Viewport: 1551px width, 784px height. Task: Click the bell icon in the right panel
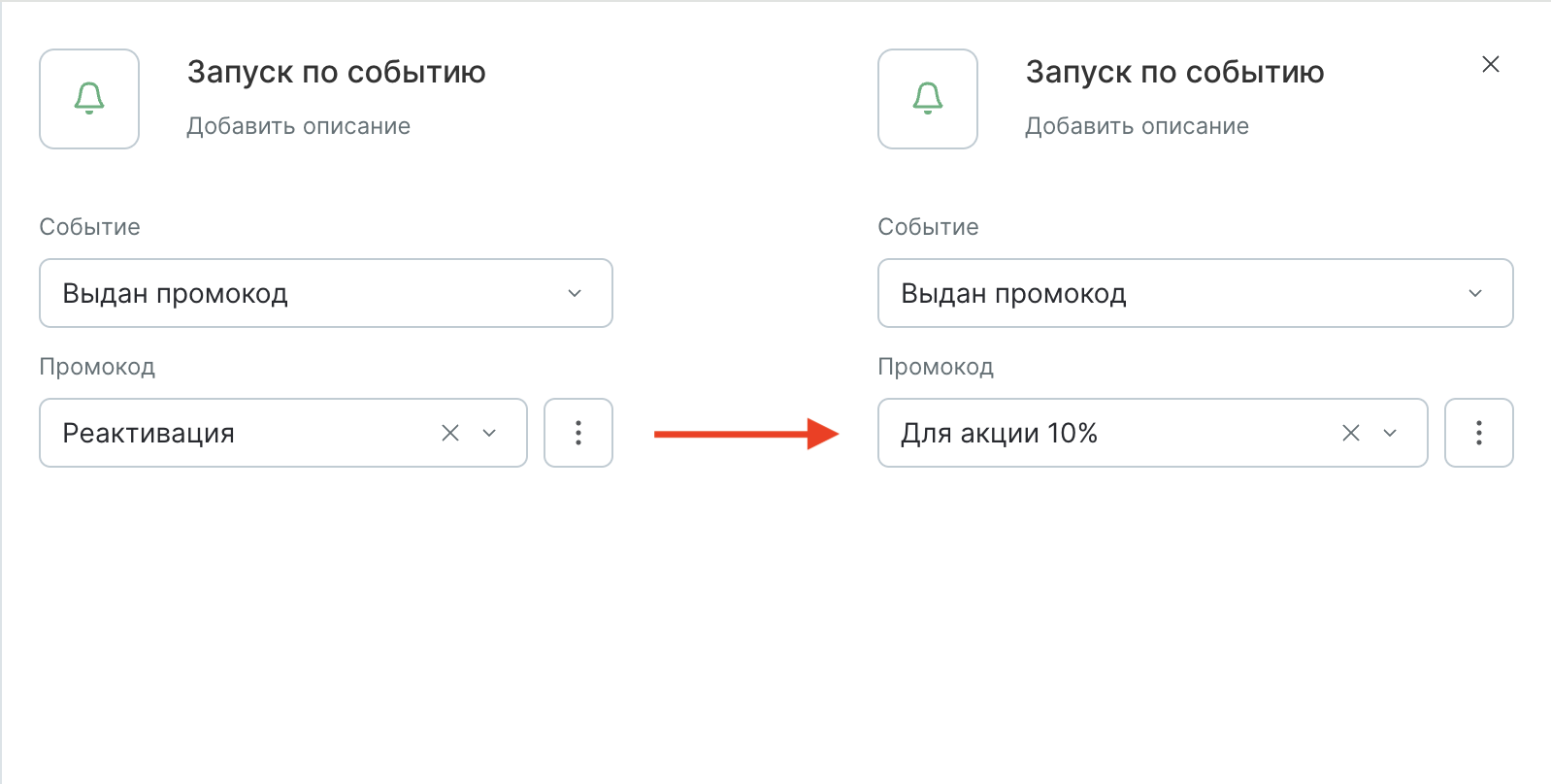pos(928,99)
